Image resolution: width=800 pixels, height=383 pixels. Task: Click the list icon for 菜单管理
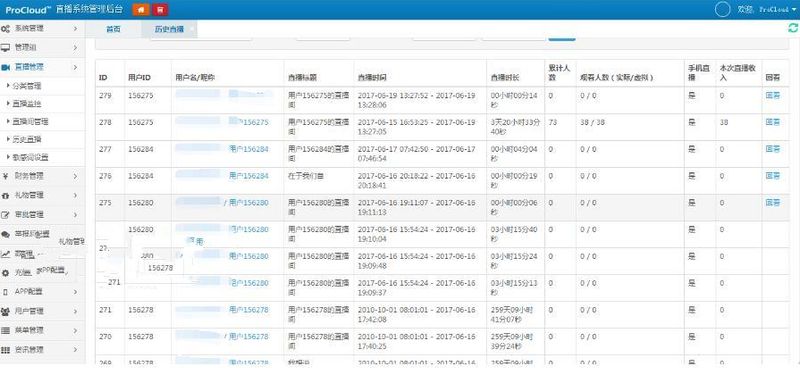click(x=5, y=330)
